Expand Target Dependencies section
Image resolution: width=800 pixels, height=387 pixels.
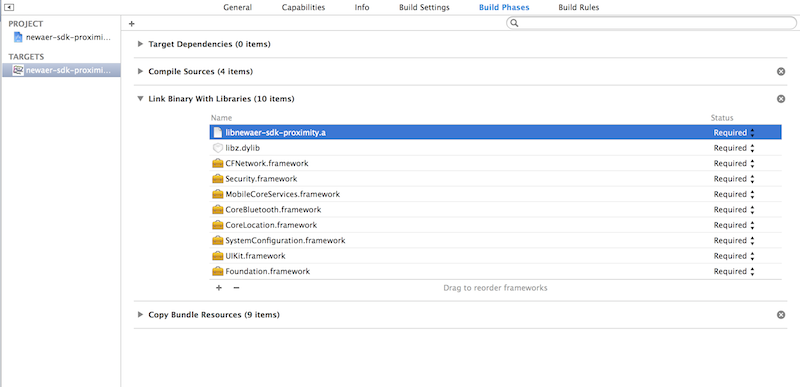[x=140, y=44]
